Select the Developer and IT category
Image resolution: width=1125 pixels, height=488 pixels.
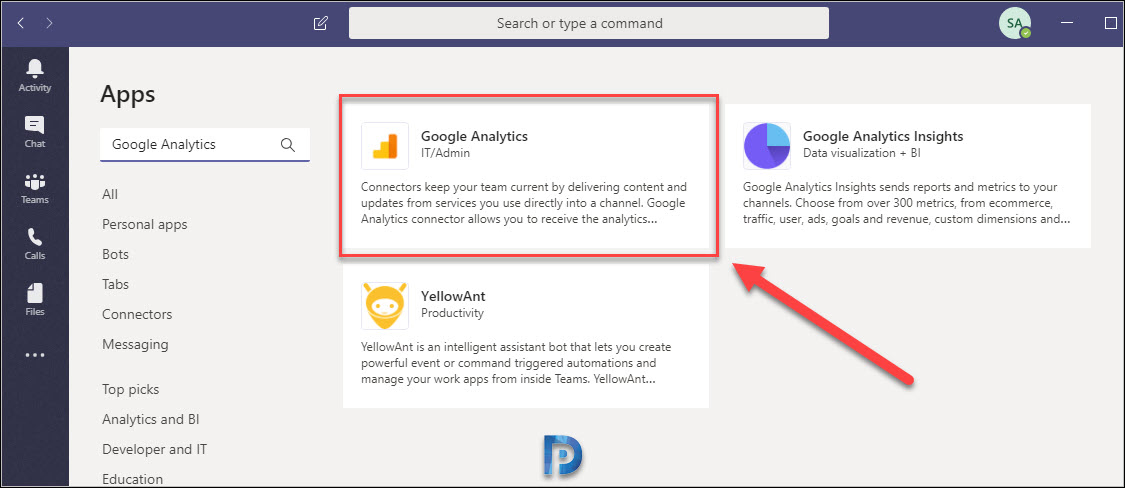point(154,449)
